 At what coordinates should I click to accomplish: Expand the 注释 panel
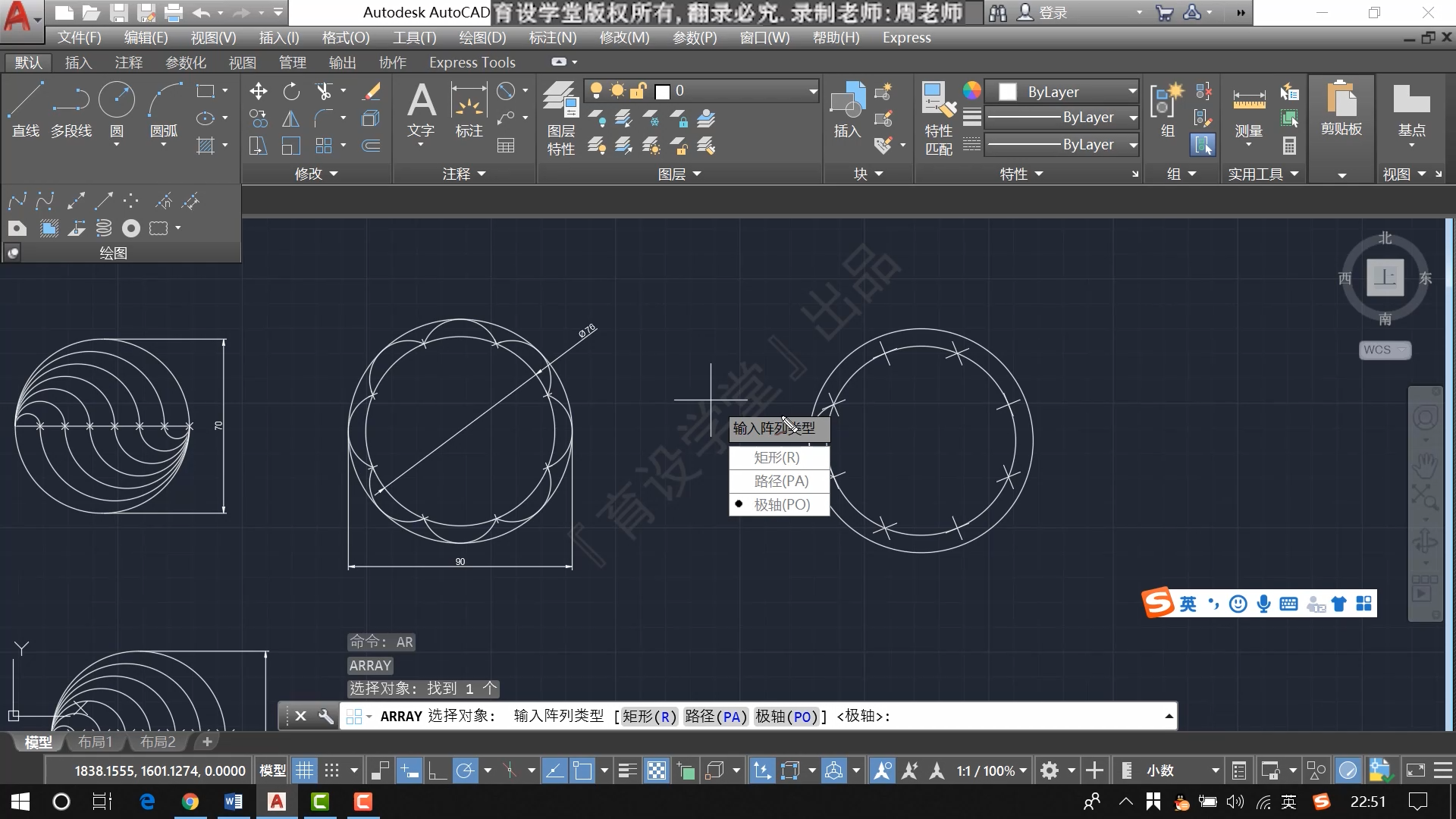(464, 174)
